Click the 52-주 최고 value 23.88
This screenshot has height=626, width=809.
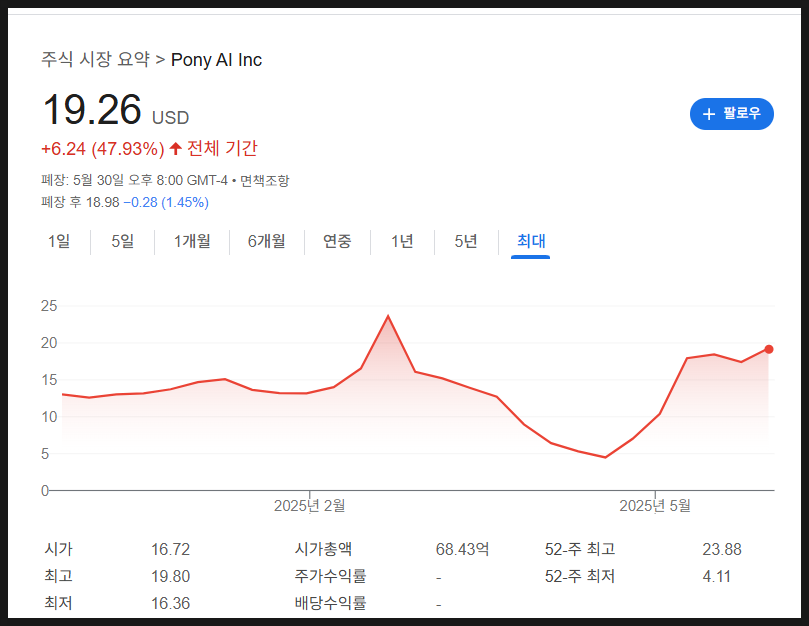(x=721, y=549)
